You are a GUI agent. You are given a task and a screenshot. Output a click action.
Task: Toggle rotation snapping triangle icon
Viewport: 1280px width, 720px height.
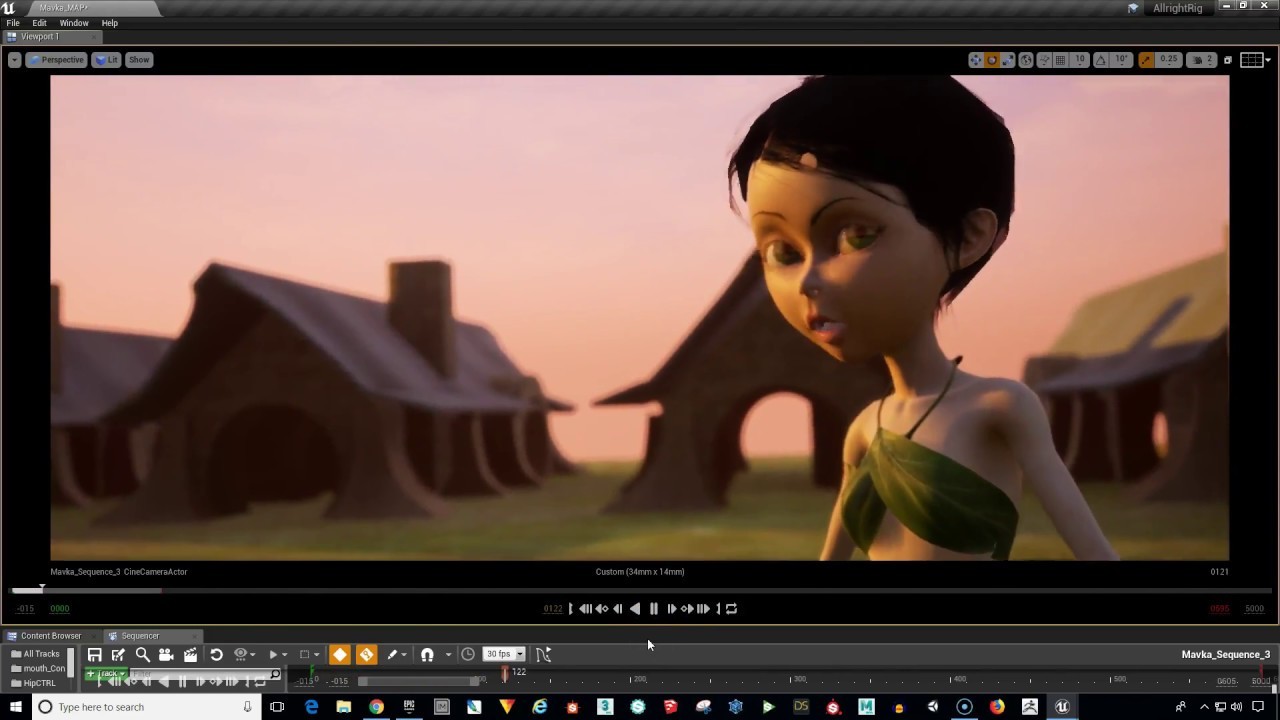pos(1101,60)
